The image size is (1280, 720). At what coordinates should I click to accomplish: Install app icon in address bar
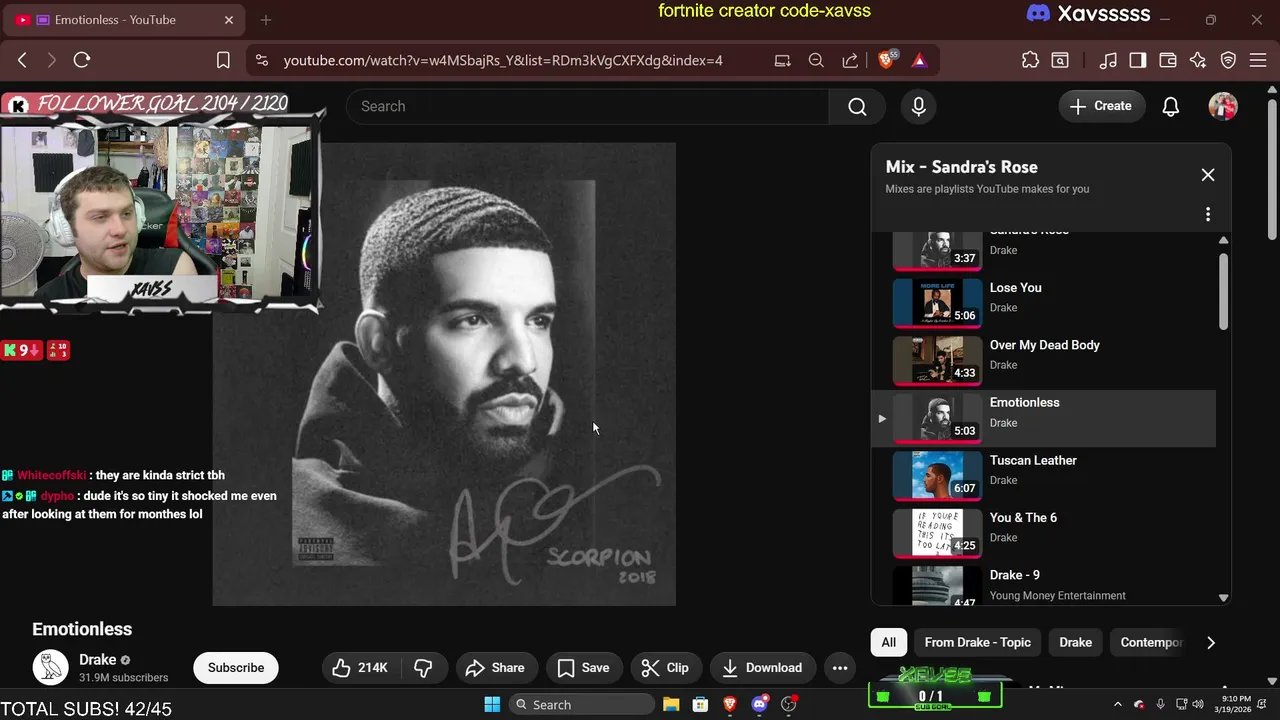782,60
